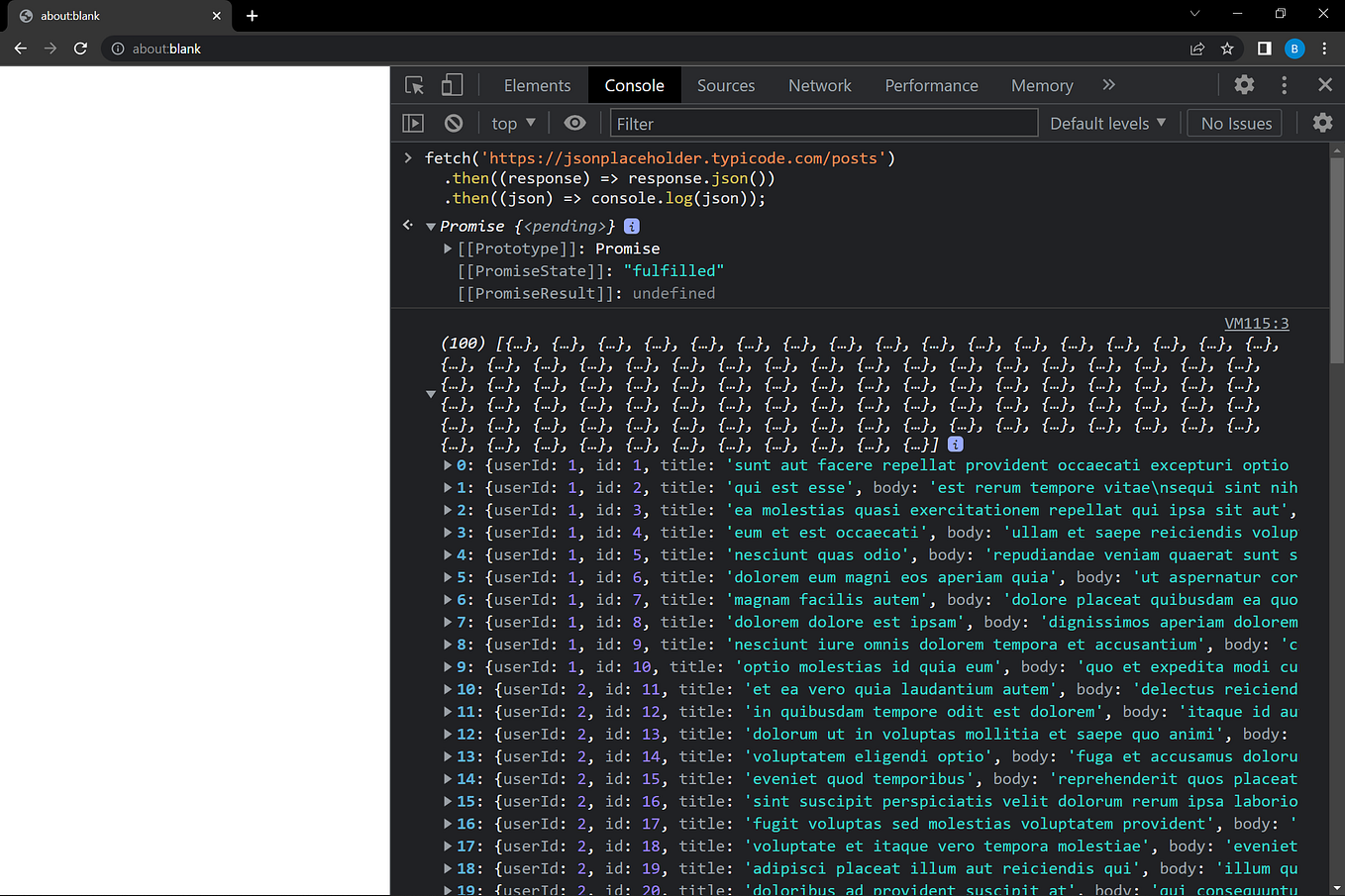Show the console sidebar

coord(413,123)
